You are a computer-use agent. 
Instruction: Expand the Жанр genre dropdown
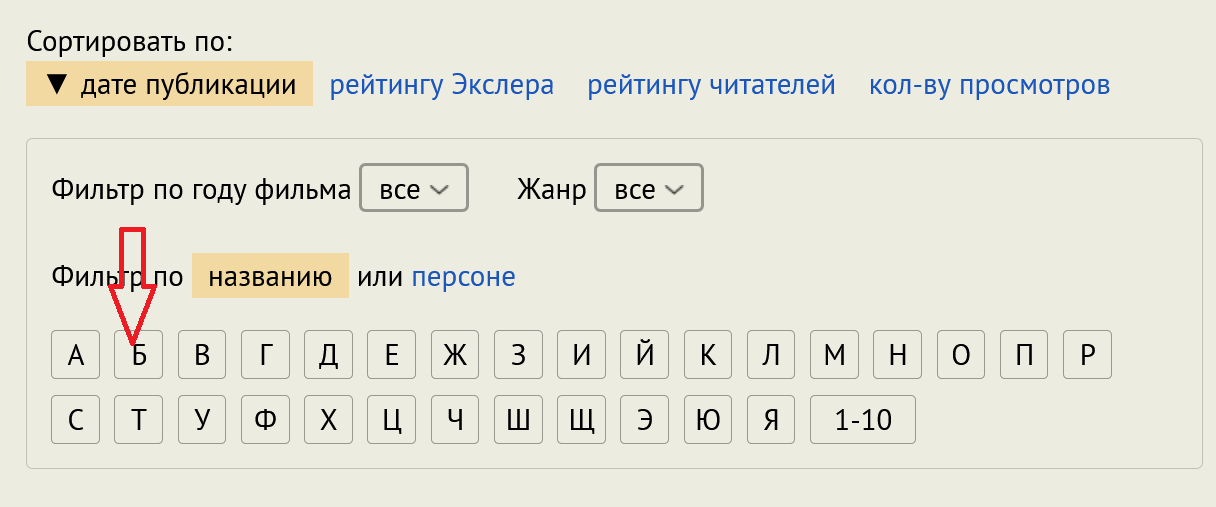[x=648, y=189]
